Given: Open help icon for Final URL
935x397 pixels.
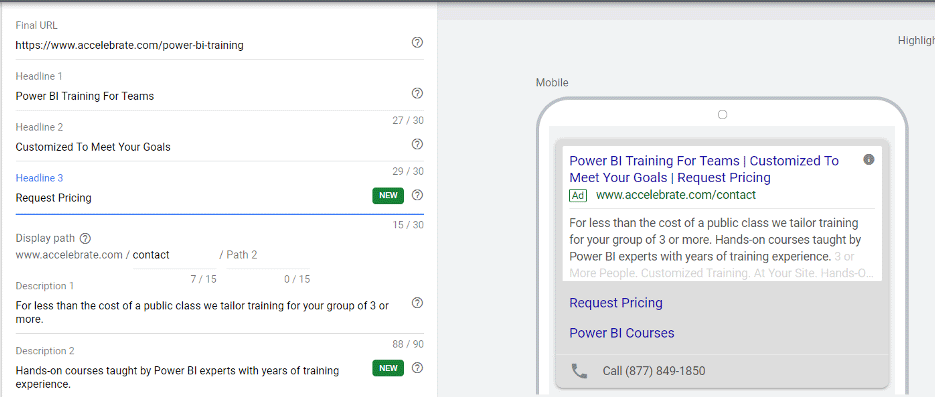Looking at the screenshot, I should tap(417, 42).
